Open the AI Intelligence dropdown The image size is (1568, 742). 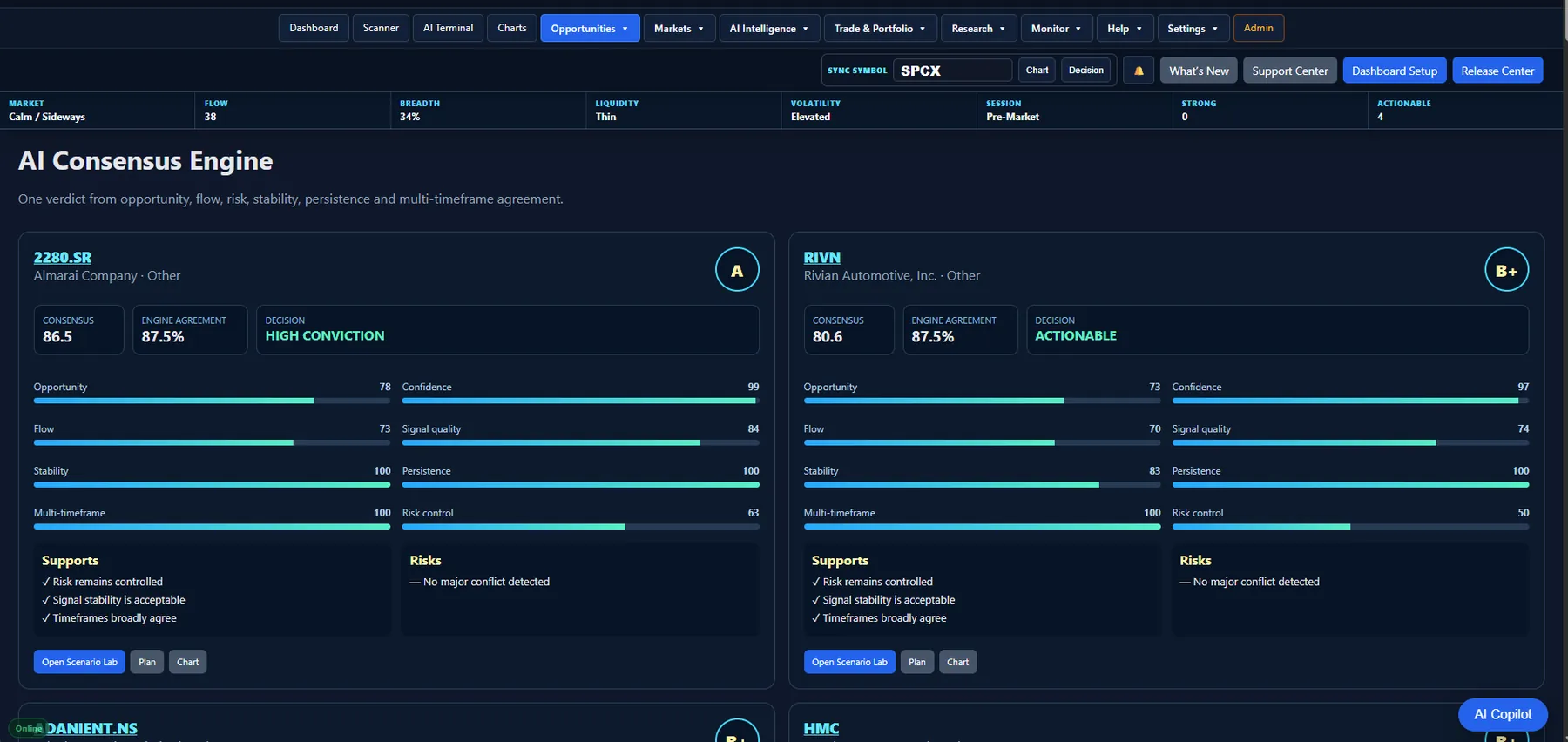click(x=769, y=28)
